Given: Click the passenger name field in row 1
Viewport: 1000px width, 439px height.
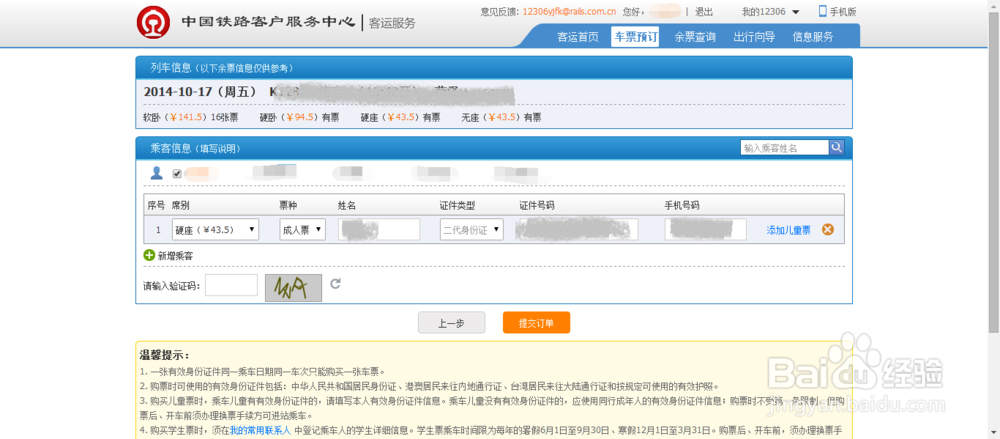Looking at the screenshot, I should pyautogui.click(x=379, y=230).
